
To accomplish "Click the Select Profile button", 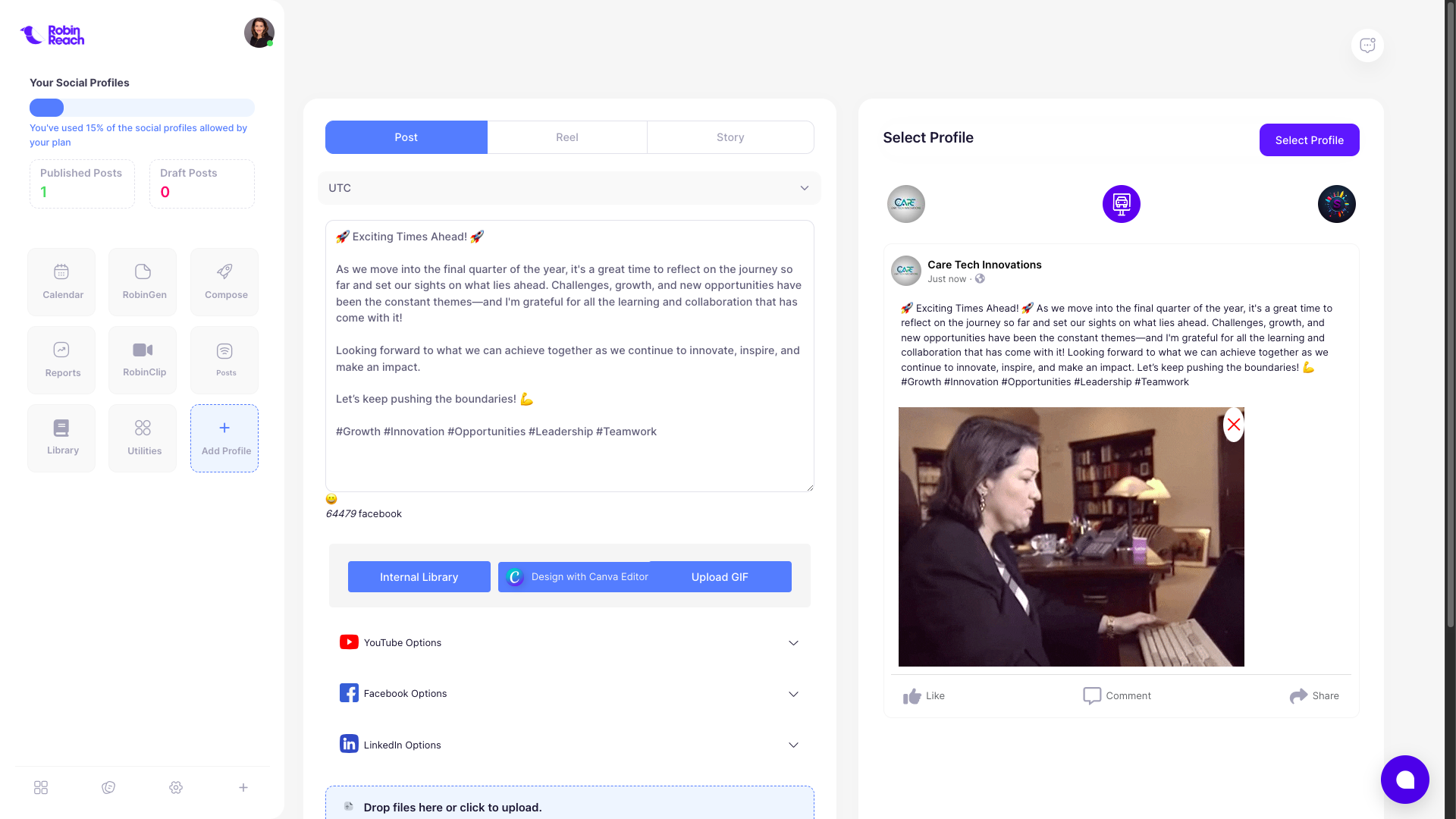I will [1310, 140].
